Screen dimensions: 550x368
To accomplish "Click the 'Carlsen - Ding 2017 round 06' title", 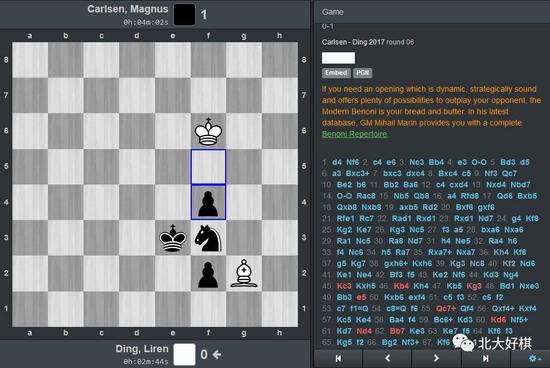I will (x=368, y=42).
